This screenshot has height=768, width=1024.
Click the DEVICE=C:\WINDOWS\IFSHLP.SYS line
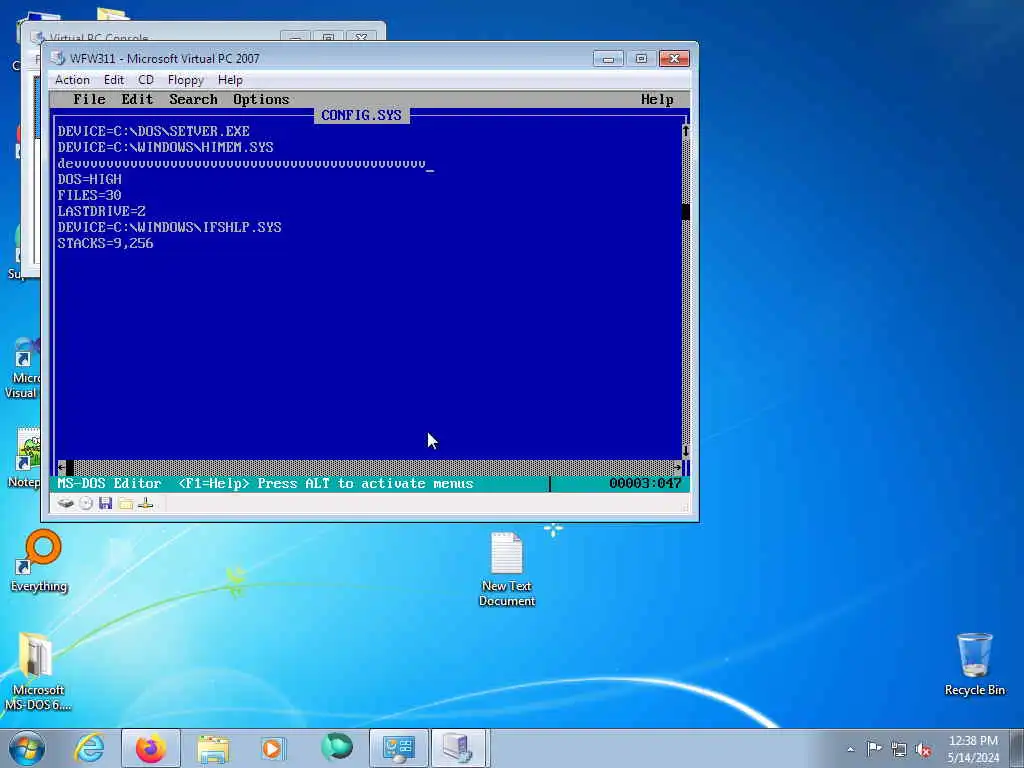tap(169, 227)
